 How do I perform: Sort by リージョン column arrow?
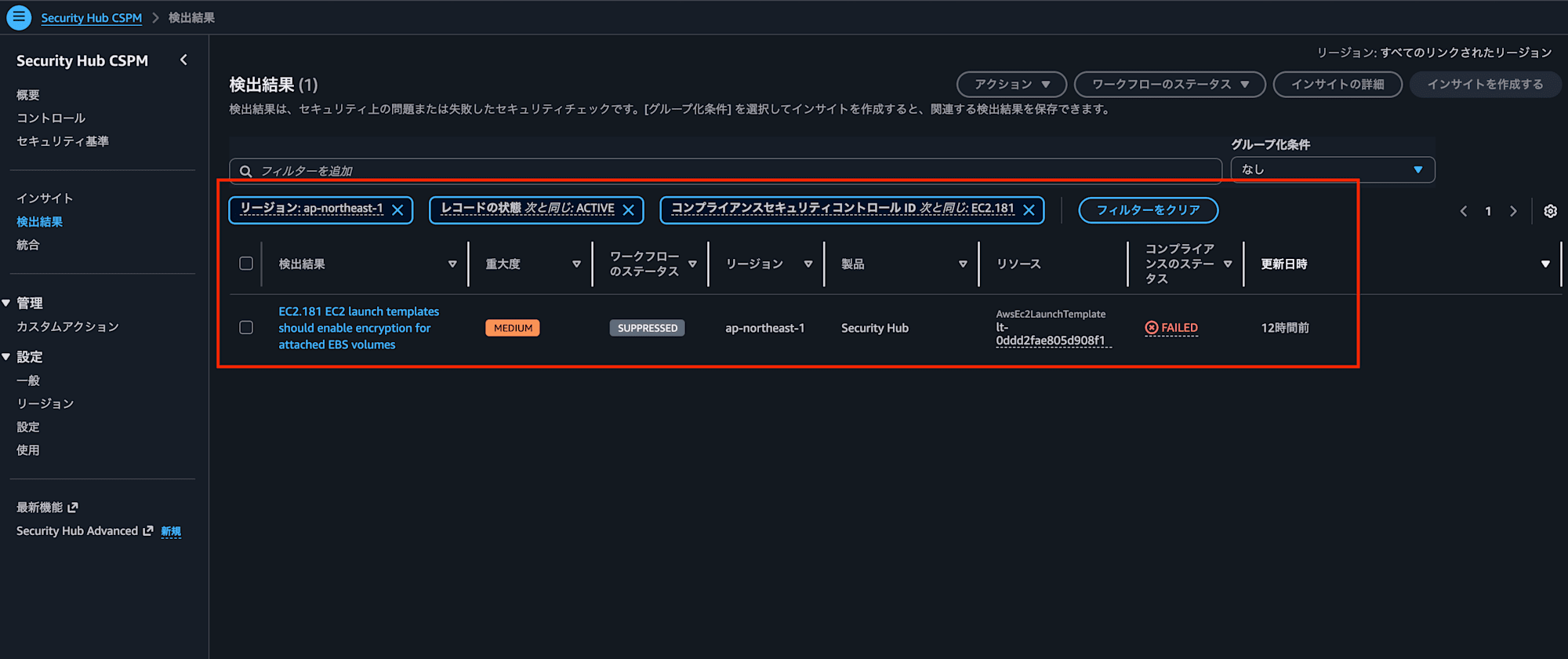808,264
